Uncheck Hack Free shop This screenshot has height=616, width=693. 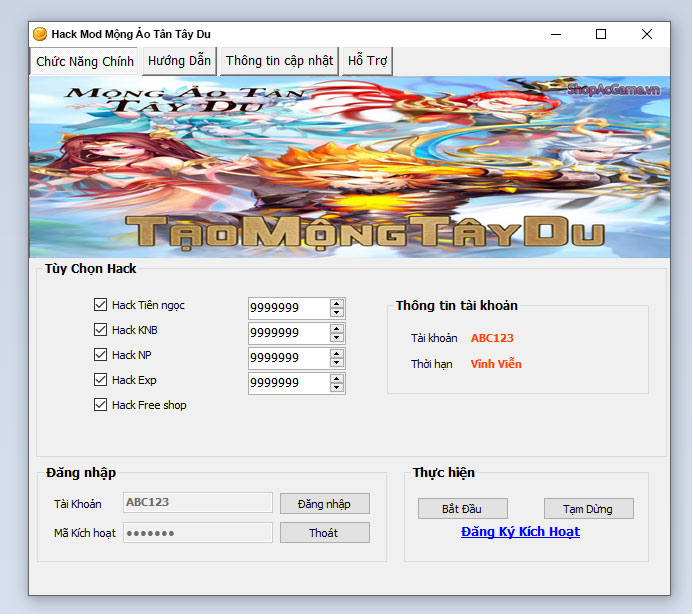pyautogui.click(x=100, y=405)
